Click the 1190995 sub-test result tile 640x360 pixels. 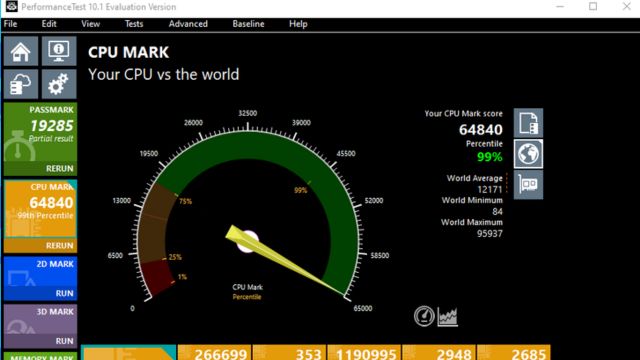click(x=364, y=353)
